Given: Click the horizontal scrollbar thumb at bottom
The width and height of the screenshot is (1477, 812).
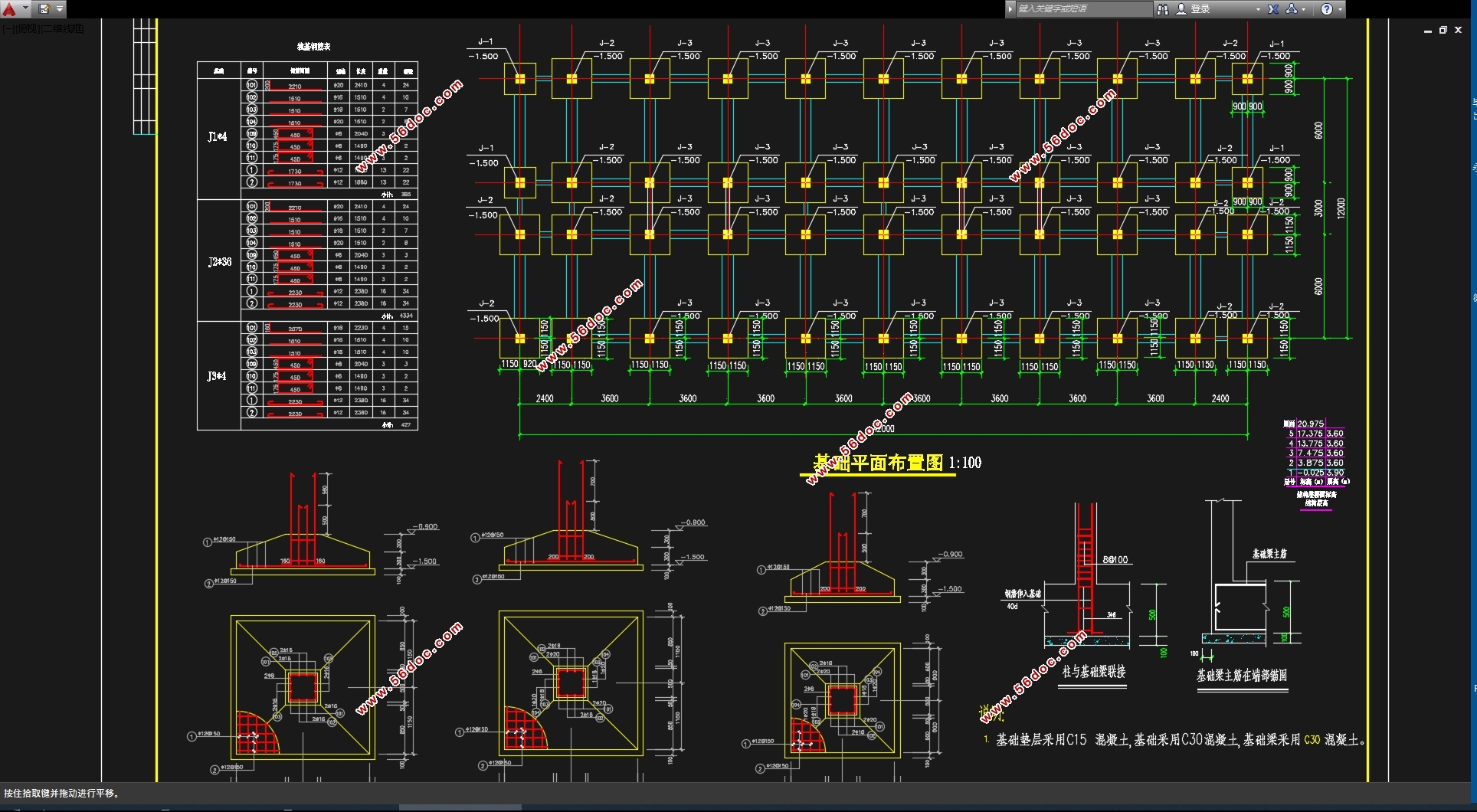Looking at the screenshot, I should coord(460,807).
